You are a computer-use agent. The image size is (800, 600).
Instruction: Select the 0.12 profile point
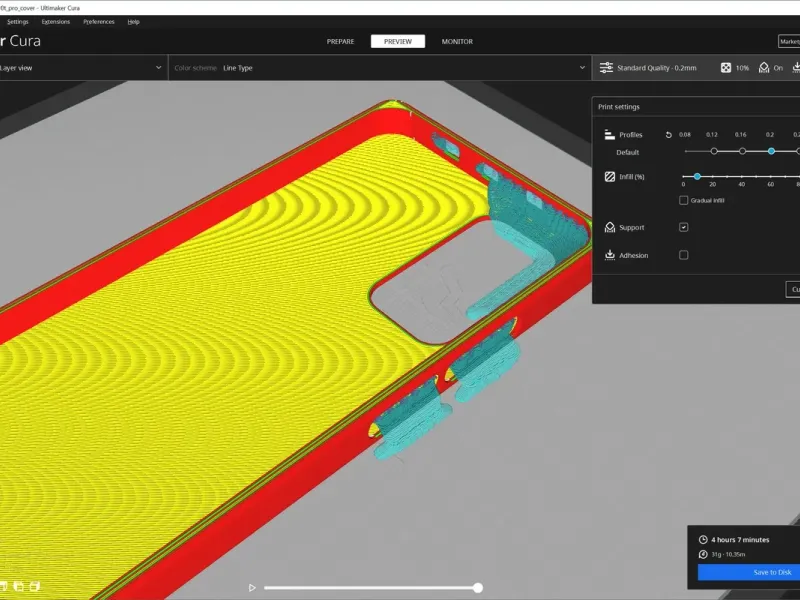point(714,151)
